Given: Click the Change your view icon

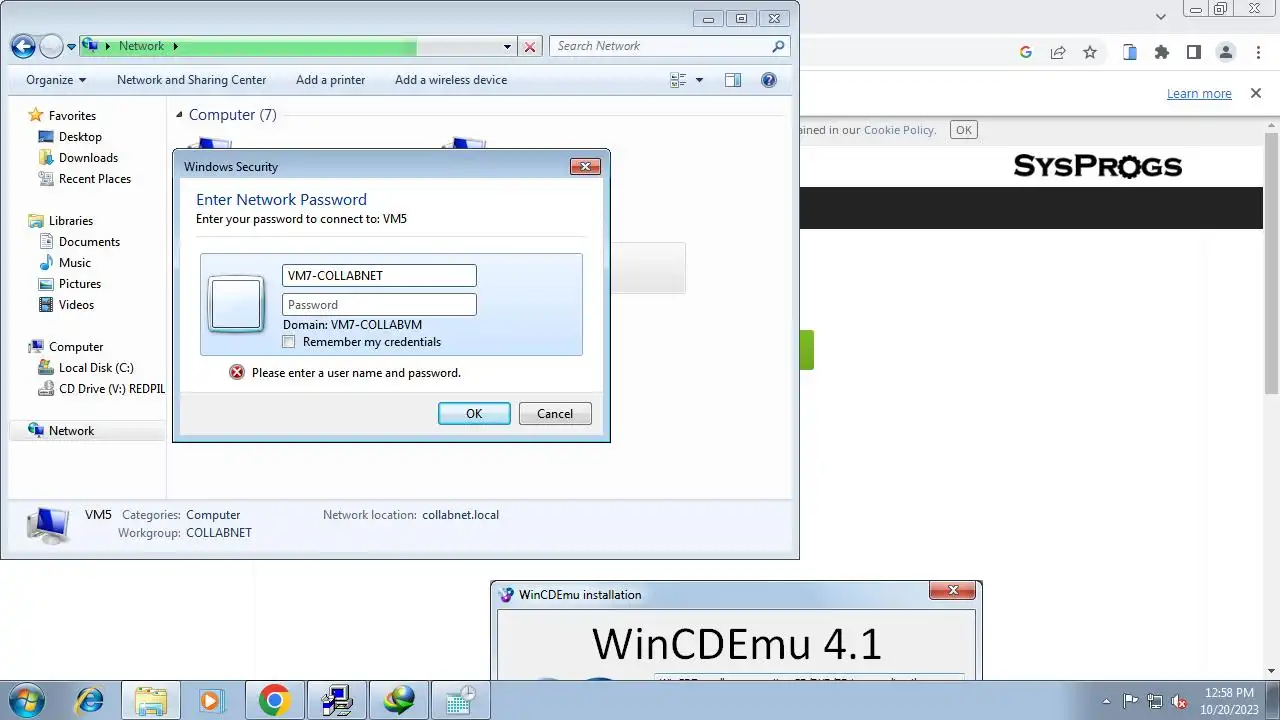Looking at the screenshot, I should coord(678,80).
